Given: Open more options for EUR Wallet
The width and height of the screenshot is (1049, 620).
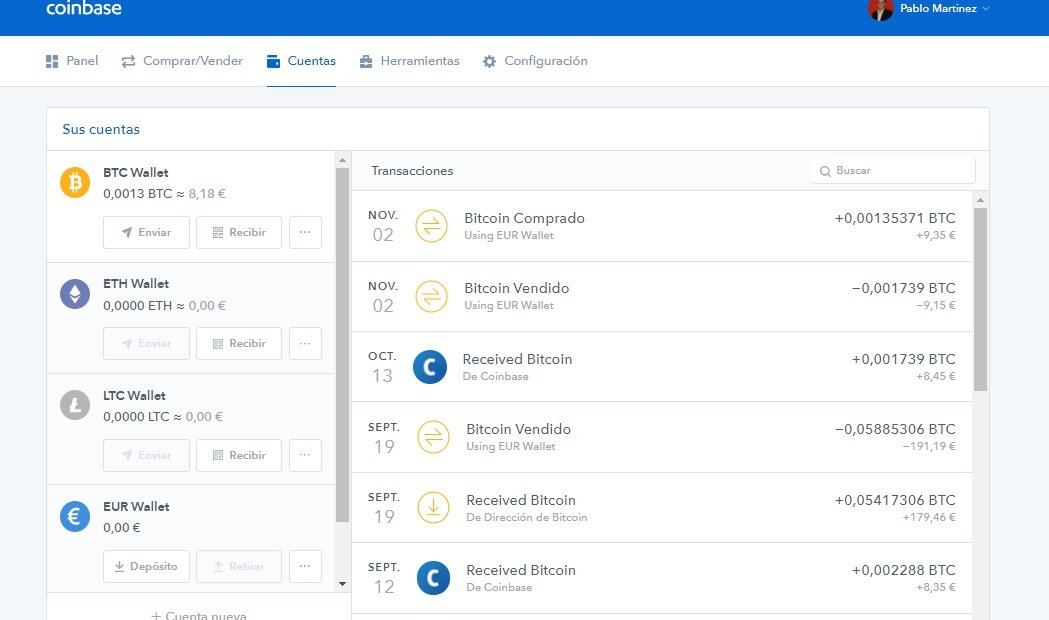Looking at the screenshot, I should (x=305, y=566).
